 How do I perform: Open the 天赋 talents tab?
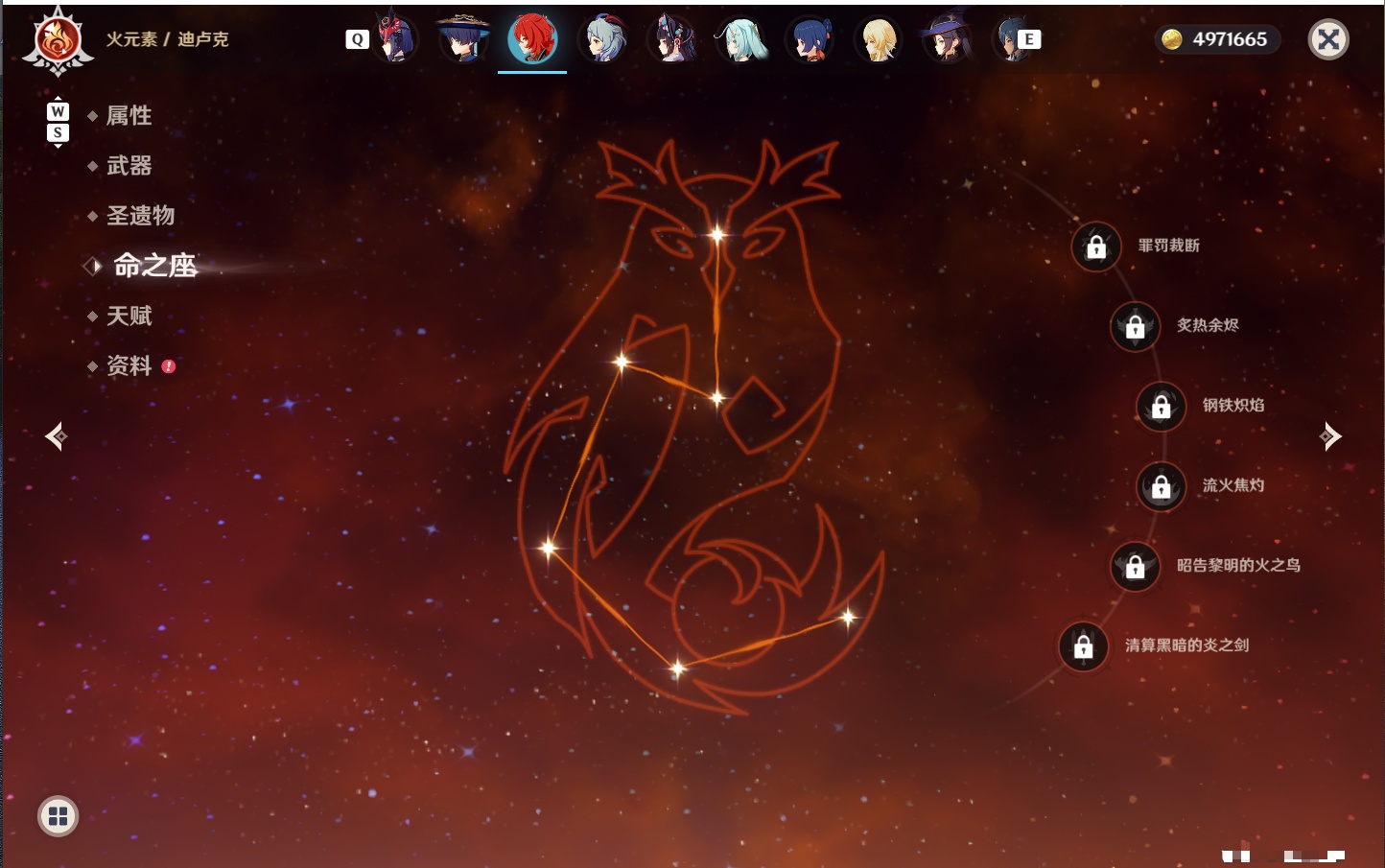129,316
